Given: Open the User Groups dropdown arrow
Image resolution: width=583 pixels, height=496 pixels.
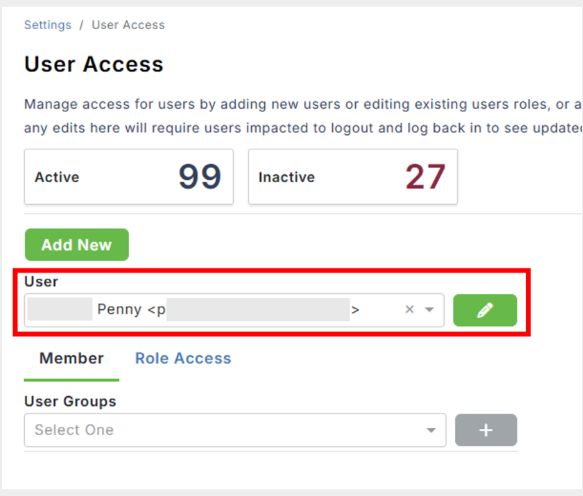Looking at the screenshot, I should point(431,430).
